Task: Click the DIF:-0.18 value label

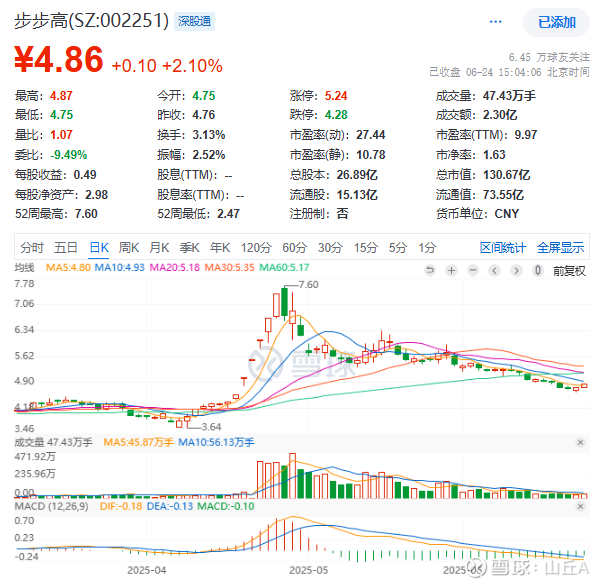Action: click(121, 506)
